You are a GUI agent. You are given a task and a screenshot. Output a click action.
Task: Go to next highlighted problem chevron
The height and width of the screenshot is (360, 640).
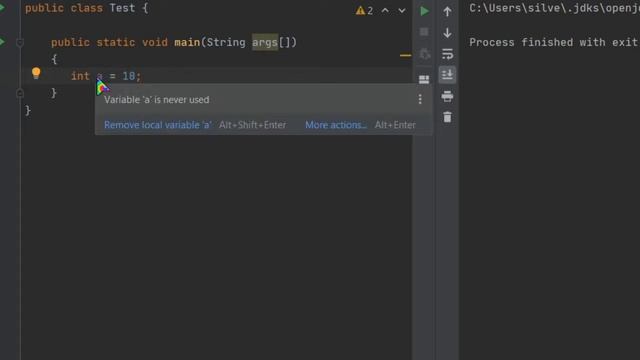click(402, 11)
